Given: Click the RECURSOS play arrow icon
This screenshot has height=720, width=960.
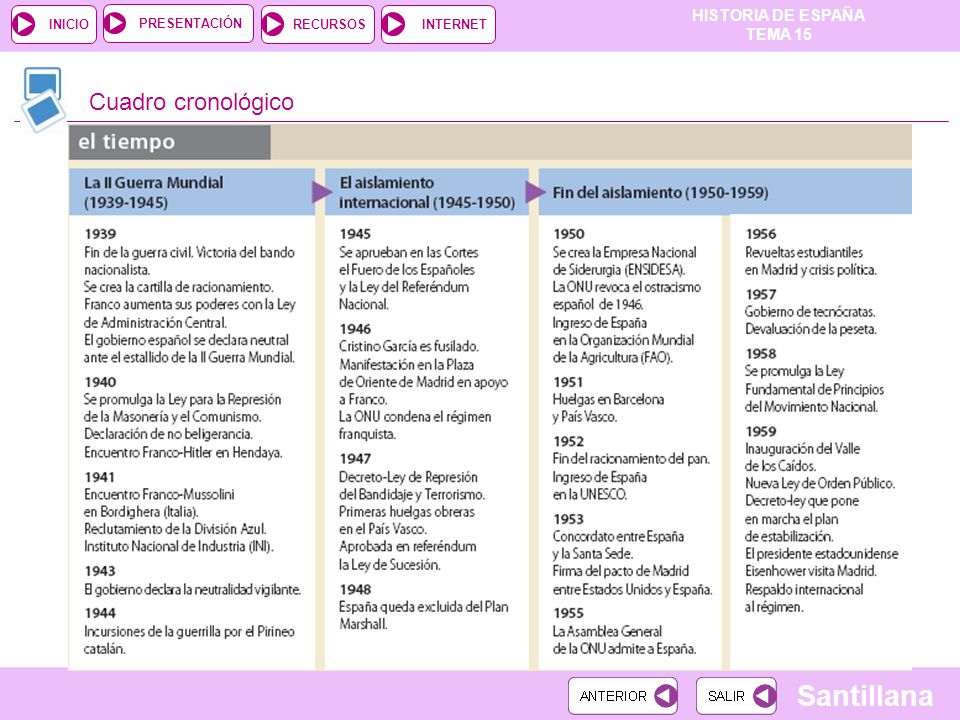Looking at the screenshot, I should point(273,24).
